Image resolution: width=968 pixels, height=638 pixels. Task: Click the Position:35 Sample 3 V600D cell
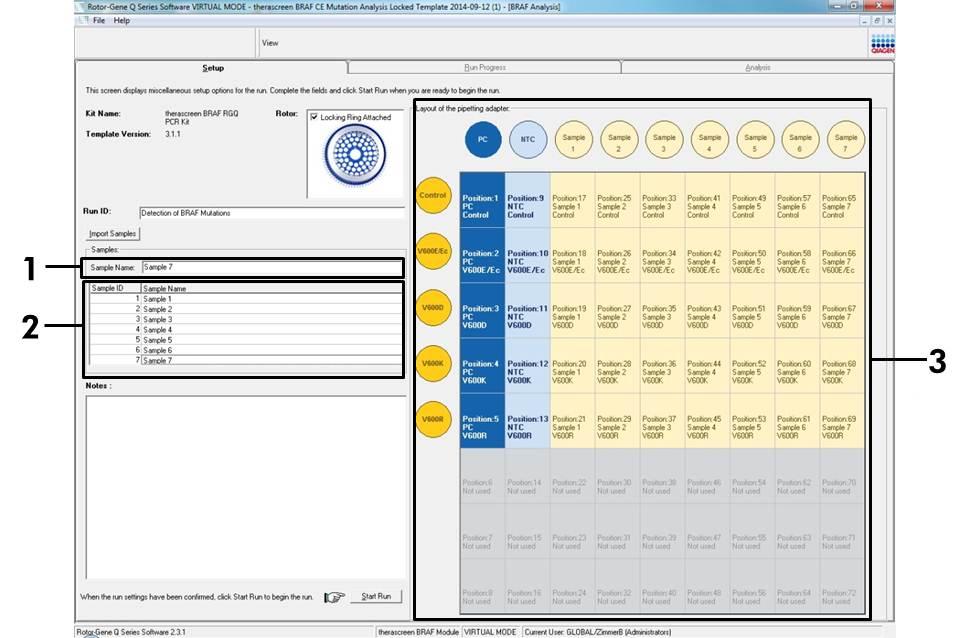pos(662,310)
